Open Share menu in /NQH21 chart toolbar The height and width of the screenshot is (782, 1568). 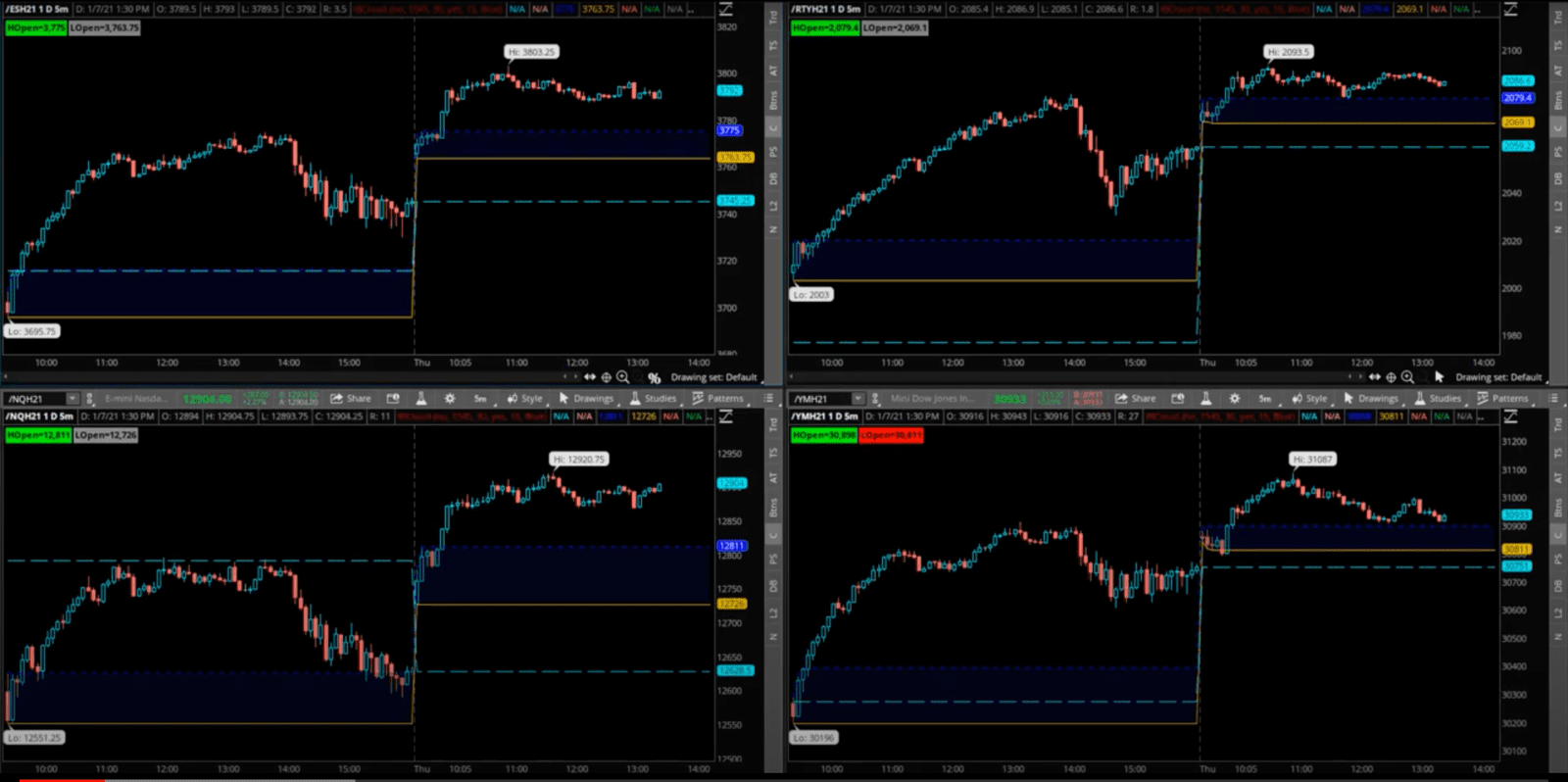pyautogui.click(x=351, y=399)
